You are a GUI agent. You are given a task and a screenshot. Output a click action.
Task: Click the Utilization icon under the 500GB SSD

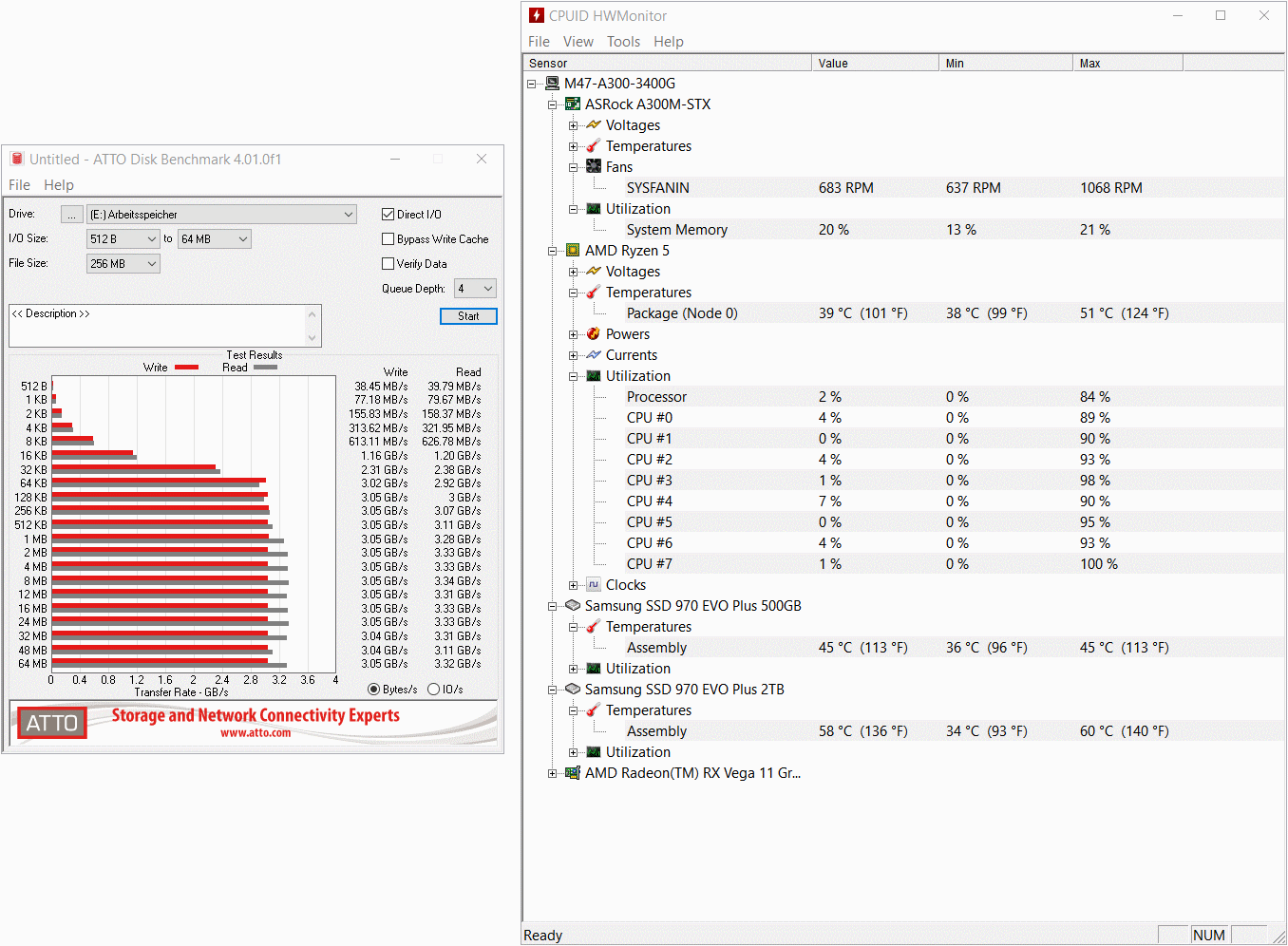(x=594, y=669)
